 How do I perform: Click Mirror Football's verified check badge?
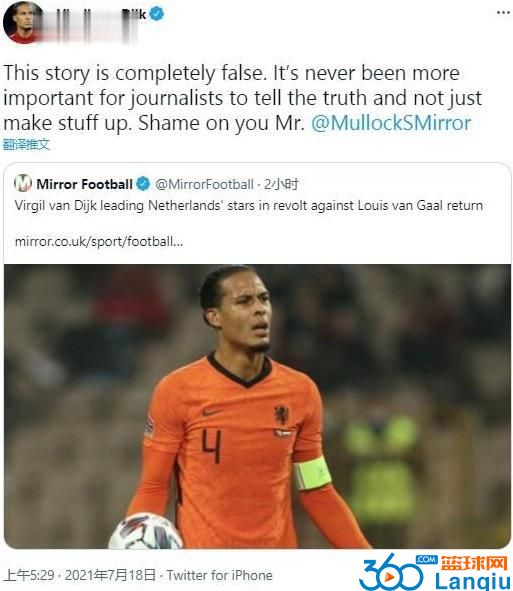point(143,184)
